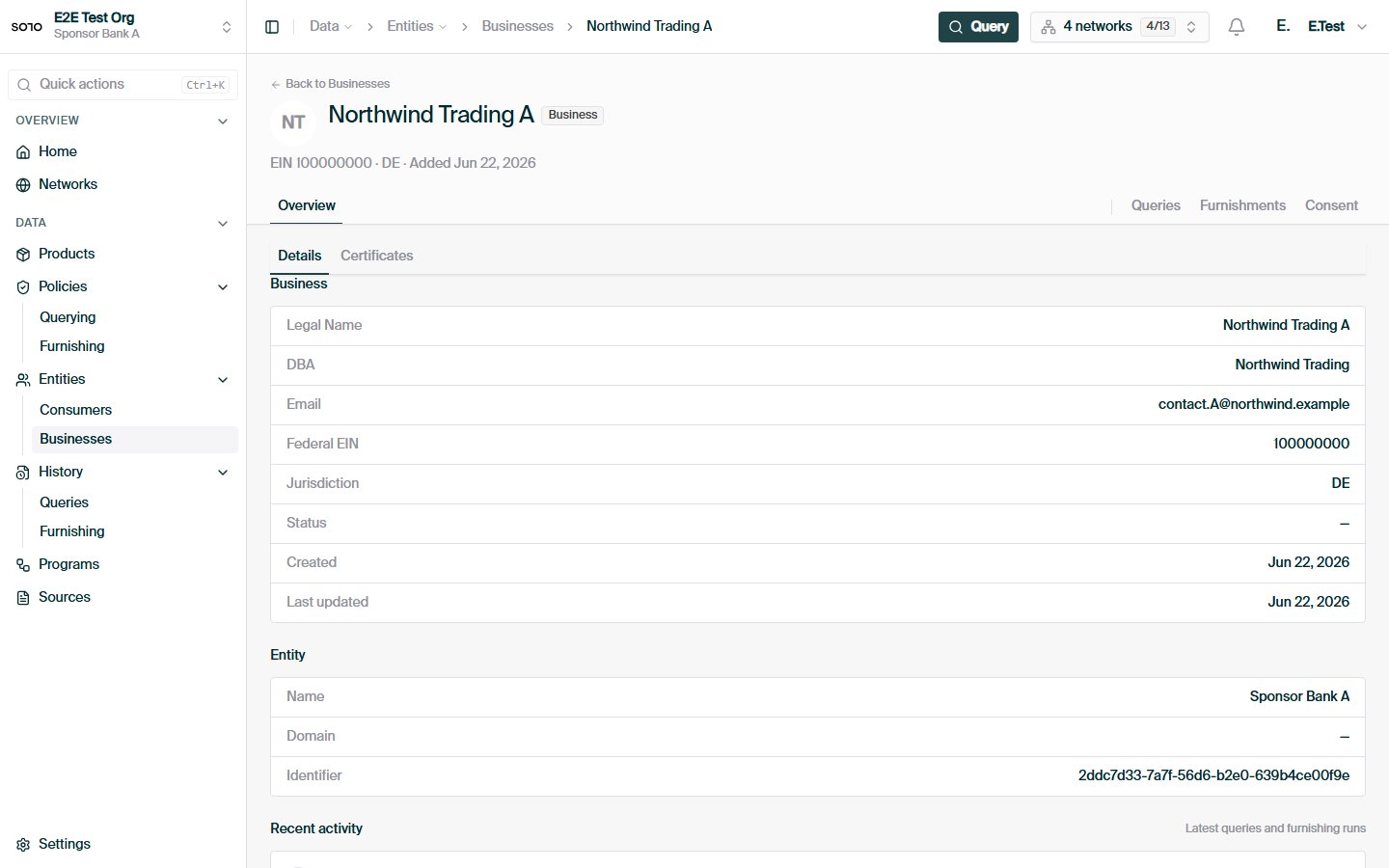The image size is (1389, 868).
Task: Click the networks topology icon
Action: click(x=1049, y=27)
